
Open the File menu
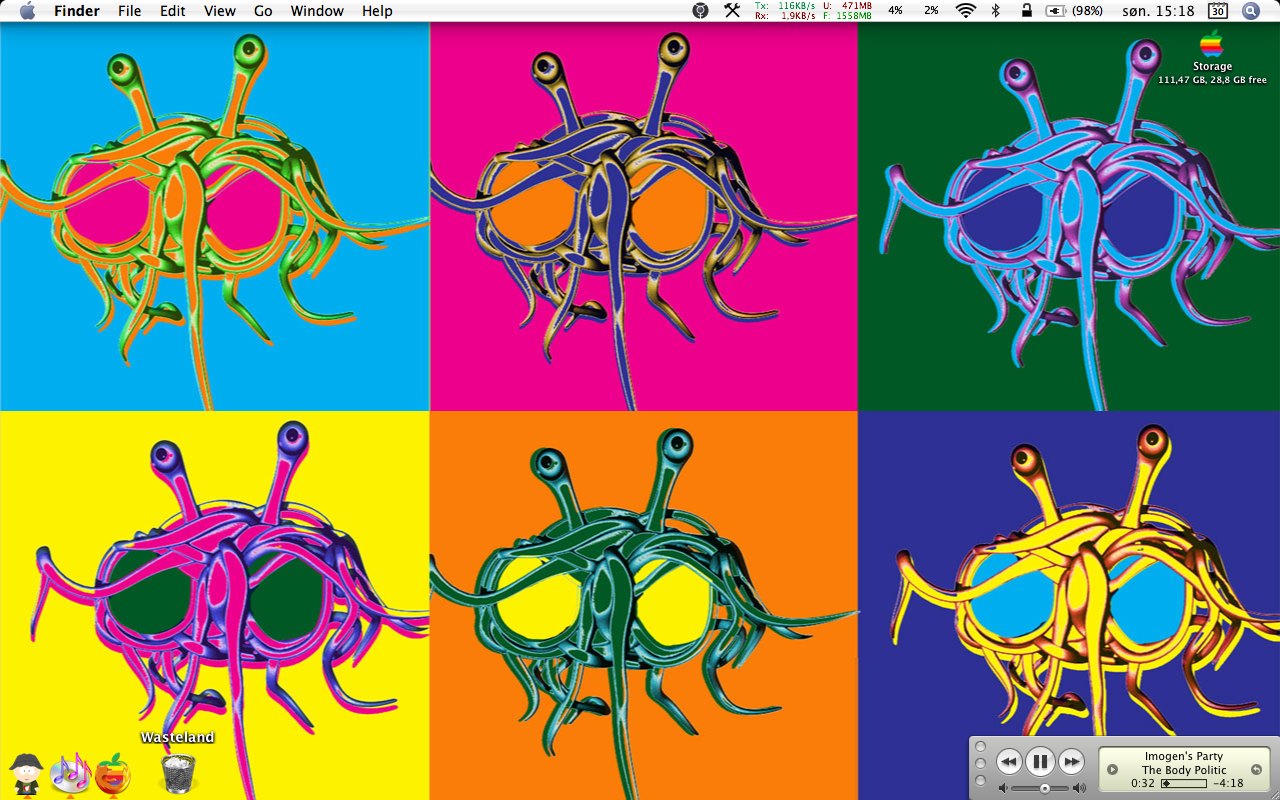pos(129,11)
